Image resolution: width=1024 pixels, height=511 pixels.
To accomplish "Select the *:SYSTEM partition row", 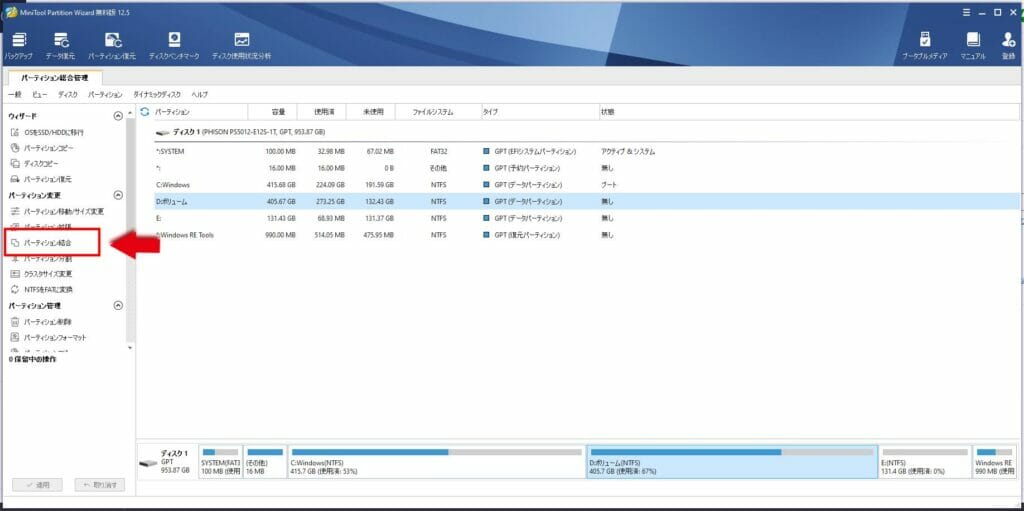I will pos(586,152).
